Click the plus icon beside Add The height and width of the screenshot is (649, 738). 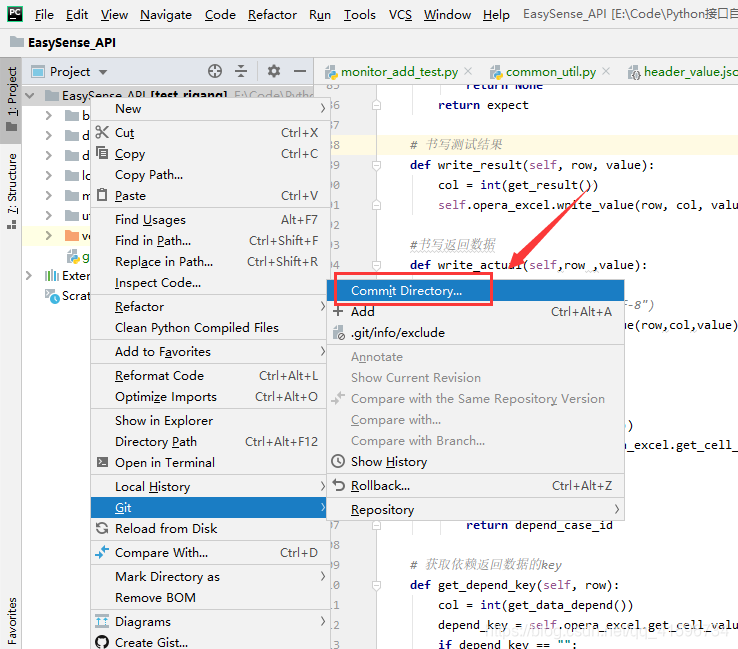click(338, 311)
